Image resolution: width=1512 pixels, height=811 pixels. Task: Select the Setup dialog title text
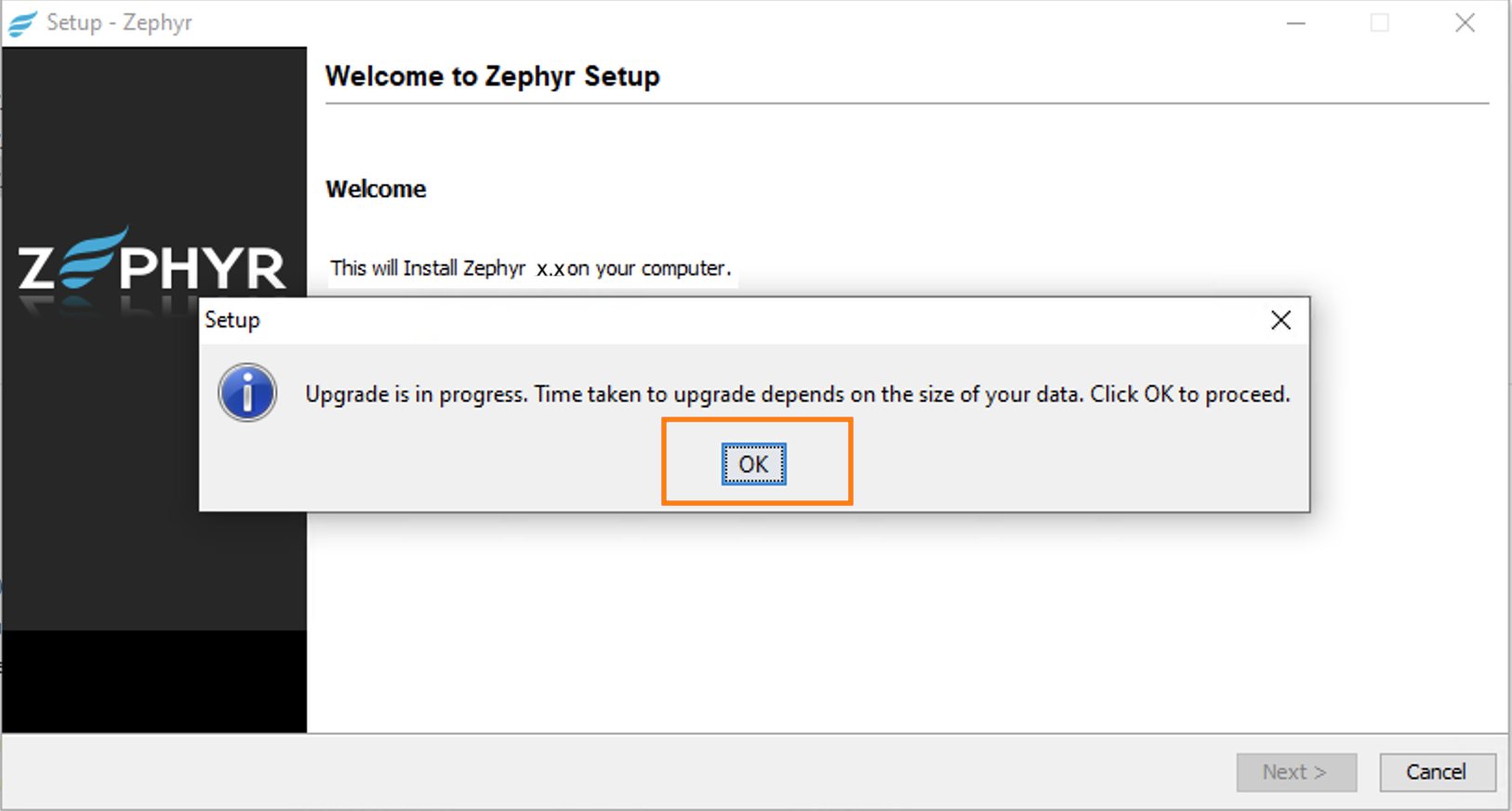pyautogui.click(x=232, y=319)
